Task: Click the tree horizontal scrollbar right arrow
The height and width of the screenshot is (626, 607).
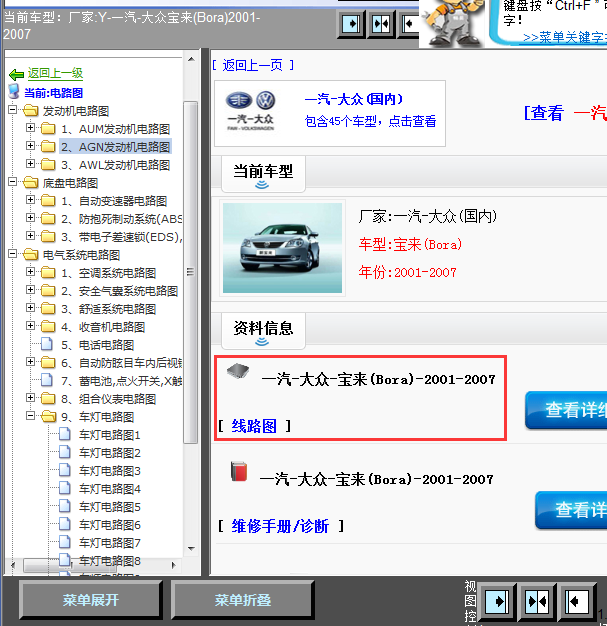Action: pos(173,565)
